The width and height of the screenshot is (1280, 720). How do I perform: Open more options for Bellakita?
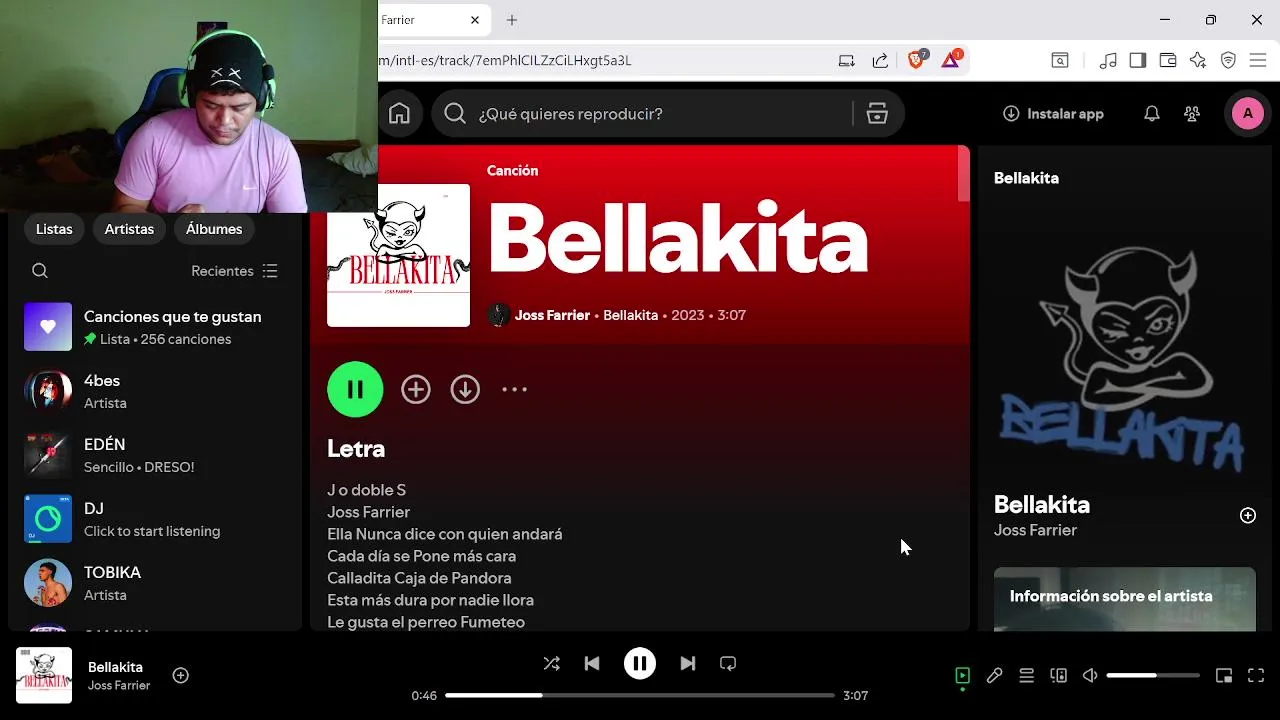(x=514, y=390)
